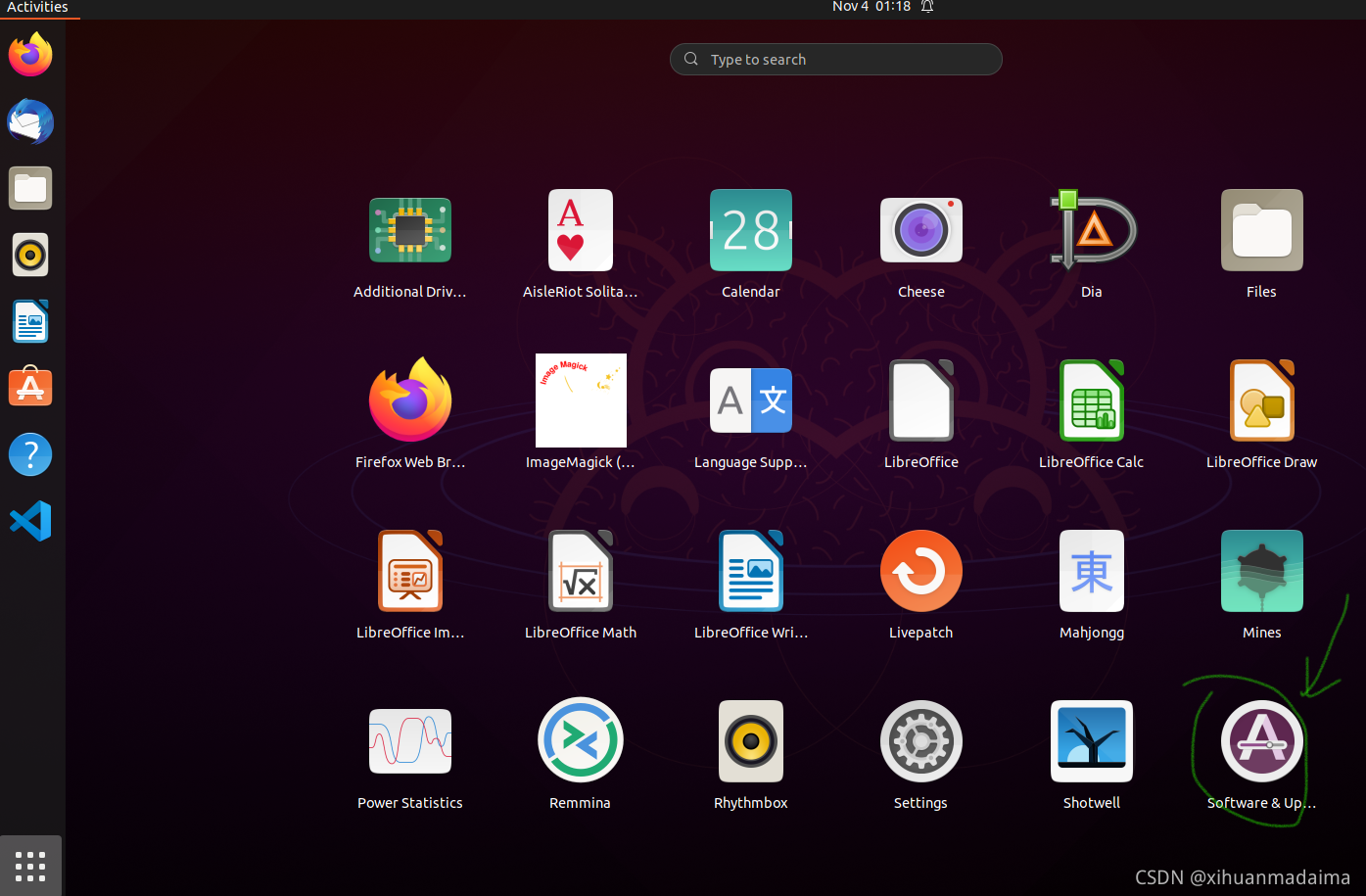Viewport: 1366px width, 896px height.
Task: Launch Visual Studio Code from dock
Action: (30, 521)
